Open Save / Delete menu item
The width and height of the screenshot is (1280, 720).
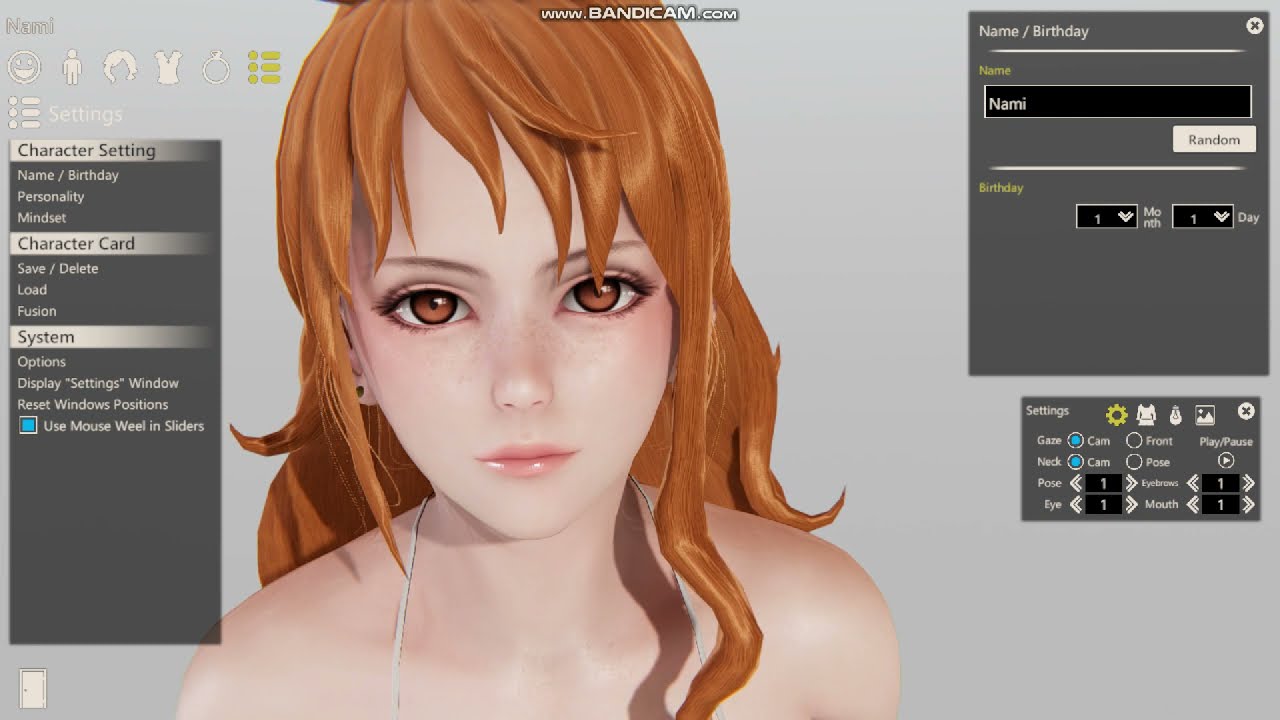coord(58,268)
